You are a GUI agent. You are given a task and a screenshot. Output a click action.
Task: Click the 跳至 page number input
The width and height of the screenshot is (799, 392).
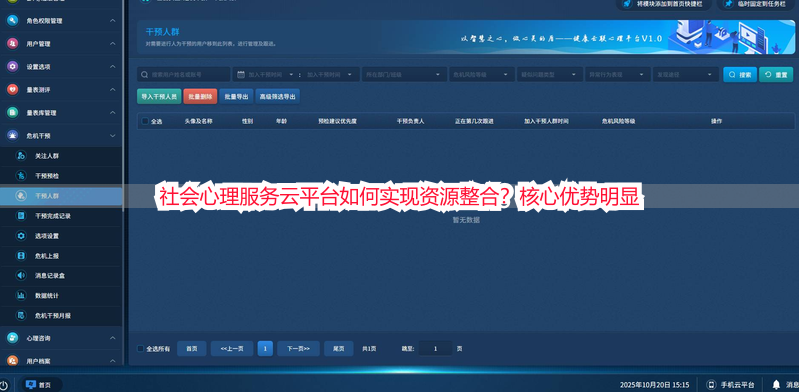(435, 349)
